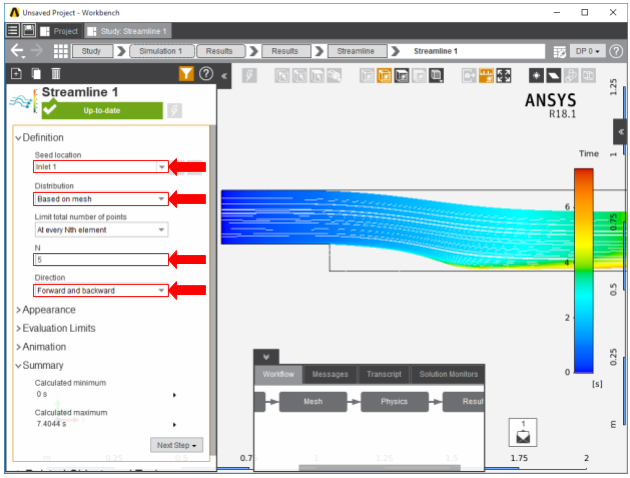Click the Streamline breadcrumb button
The height and width of the screenshot is (478, 630).
[357, 51]
